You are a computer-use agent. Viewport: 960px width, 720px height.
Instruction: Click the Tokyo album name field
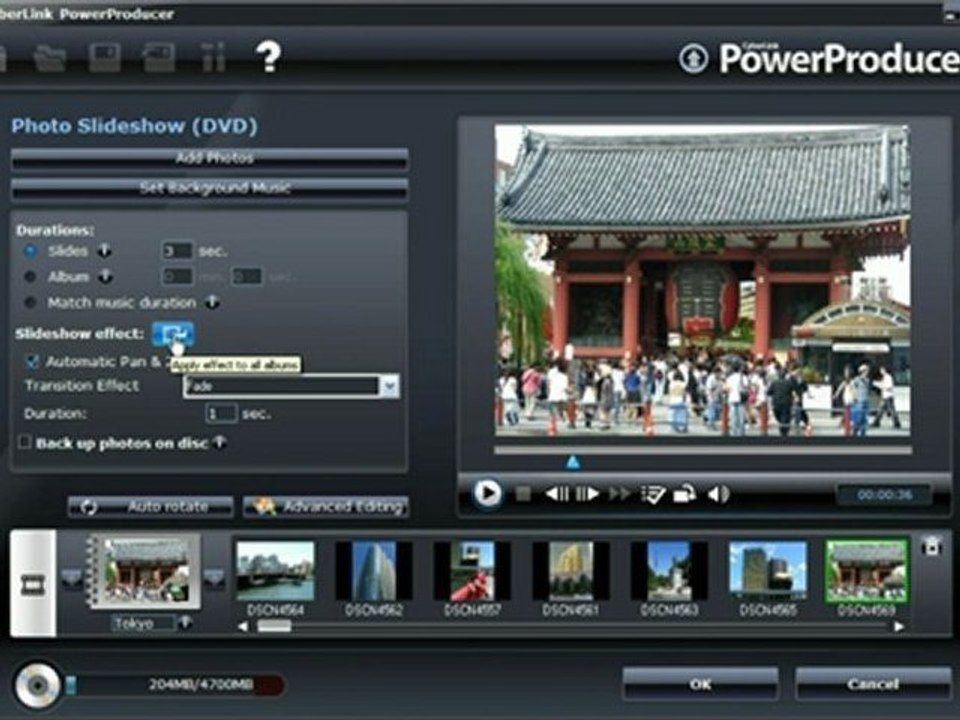coord(143,623)
